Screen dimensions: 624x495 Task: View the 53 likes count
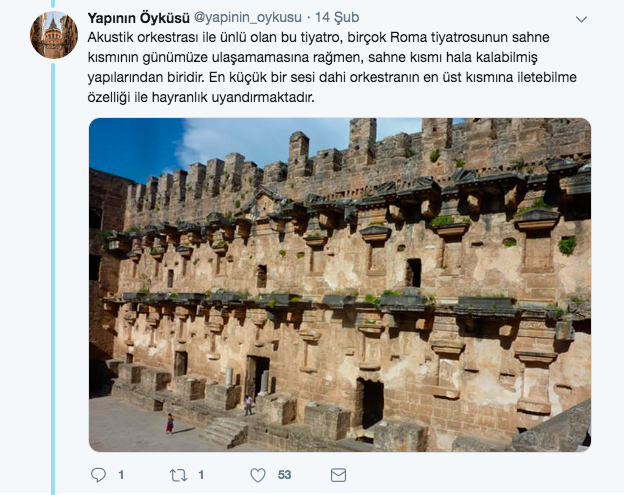[284, 475]
